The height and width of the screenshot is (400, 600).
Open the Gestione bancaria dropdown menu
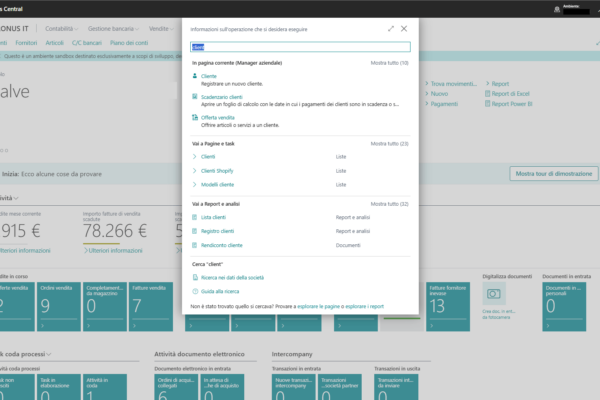[x=113, y=29]
